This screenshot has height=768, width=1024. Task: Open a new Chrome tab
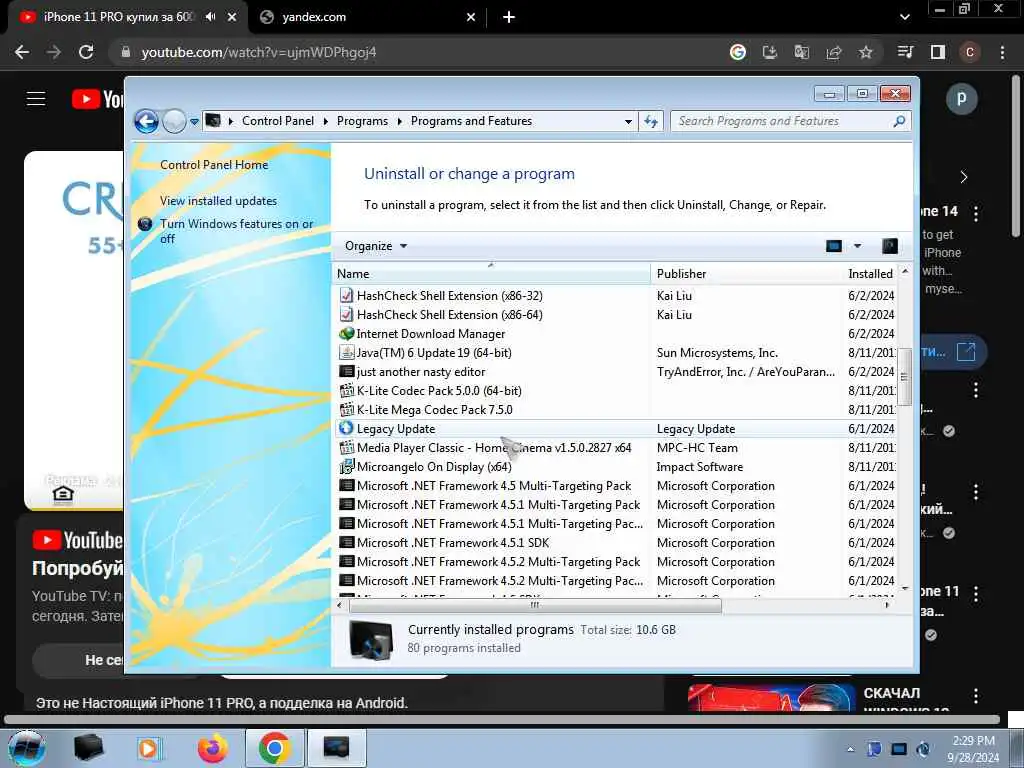click(509, 17)
